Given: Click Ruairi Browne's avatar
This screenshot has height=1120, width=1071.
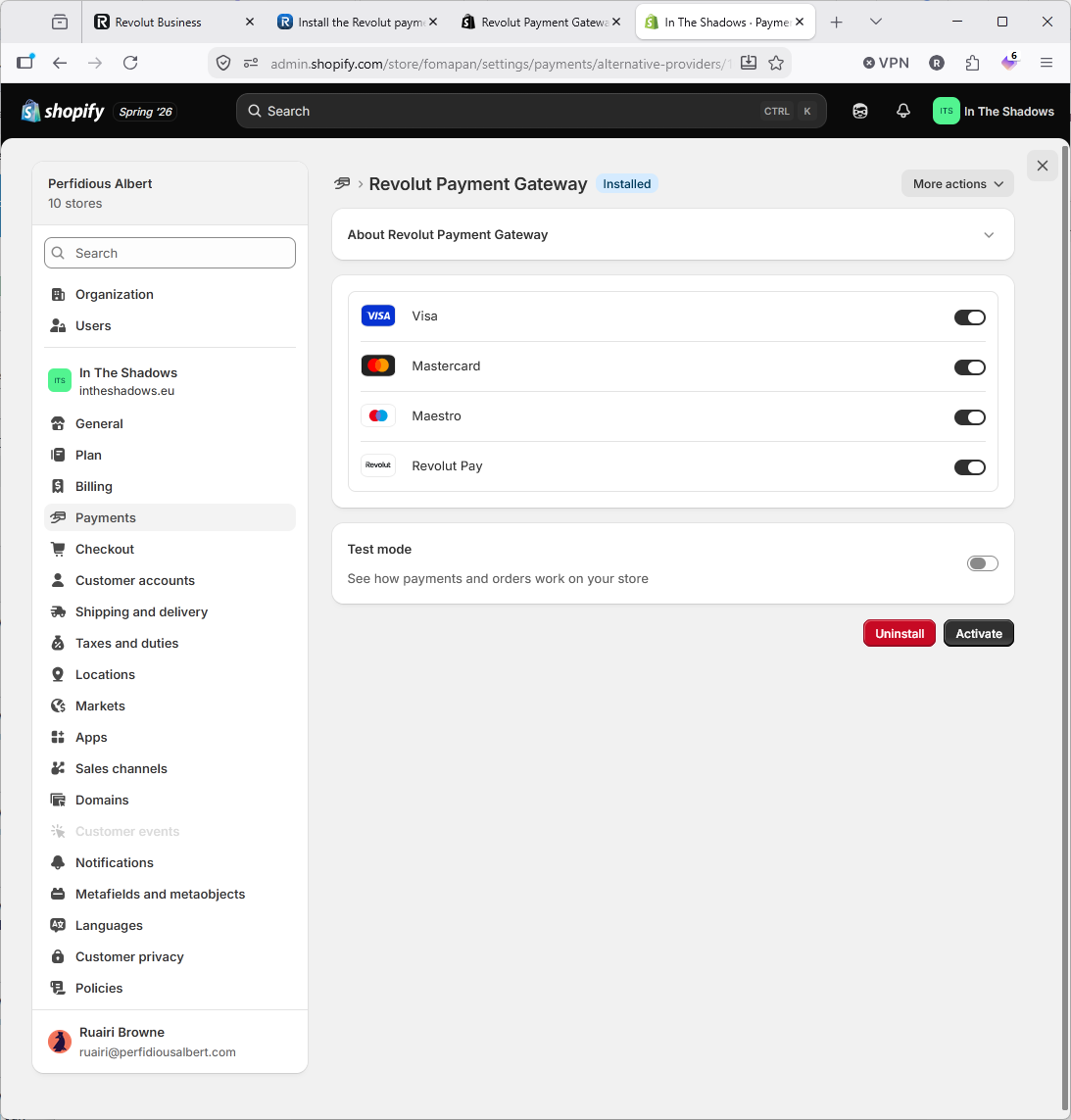Looking at the screenshot, I should pos(60,1042).
